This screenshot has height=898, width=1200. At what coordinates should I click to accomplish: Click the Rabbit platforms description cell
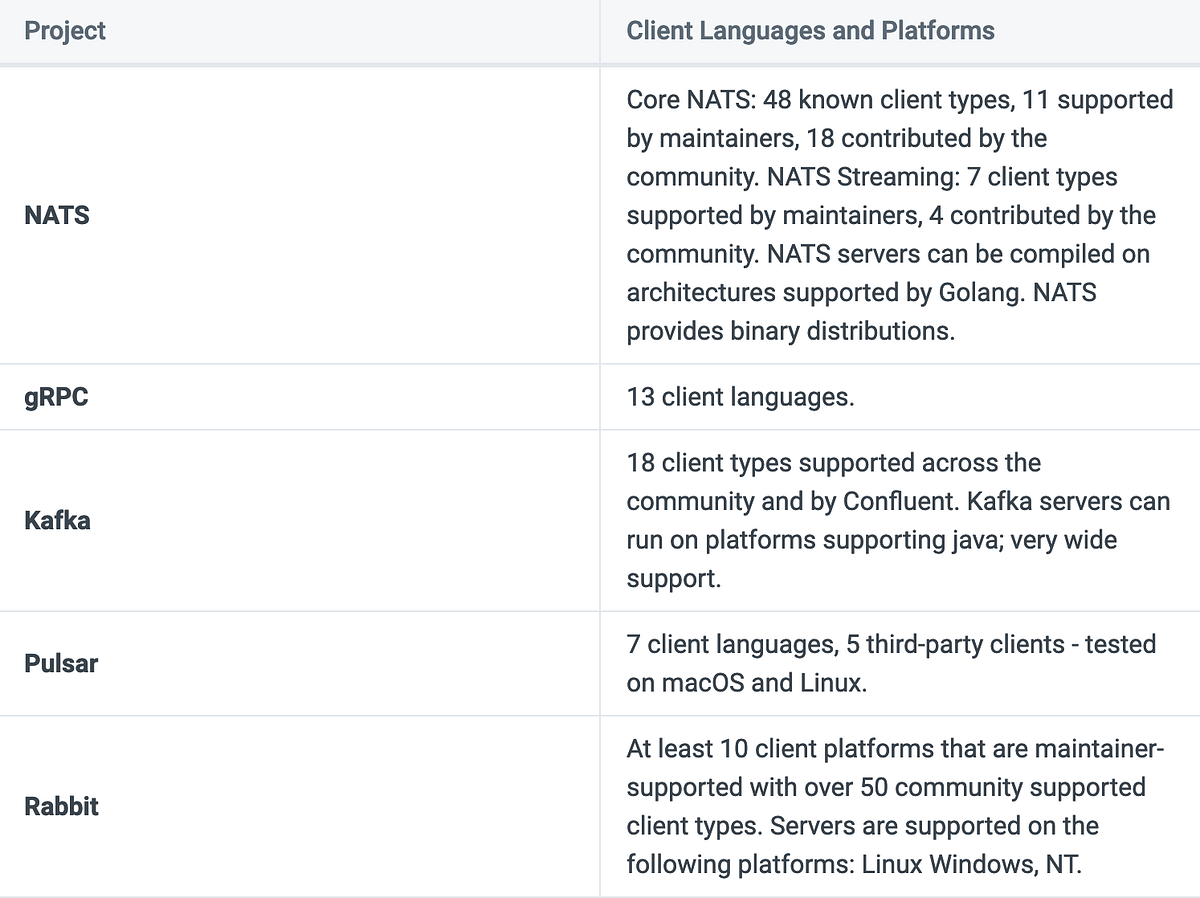coord(898,806)
